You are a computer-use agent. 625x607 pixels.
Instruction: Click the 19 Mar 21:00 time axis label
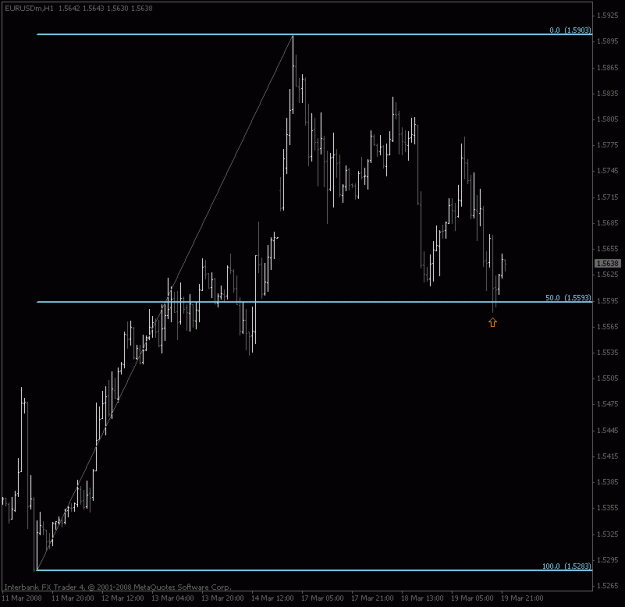(x=522, y=598)
